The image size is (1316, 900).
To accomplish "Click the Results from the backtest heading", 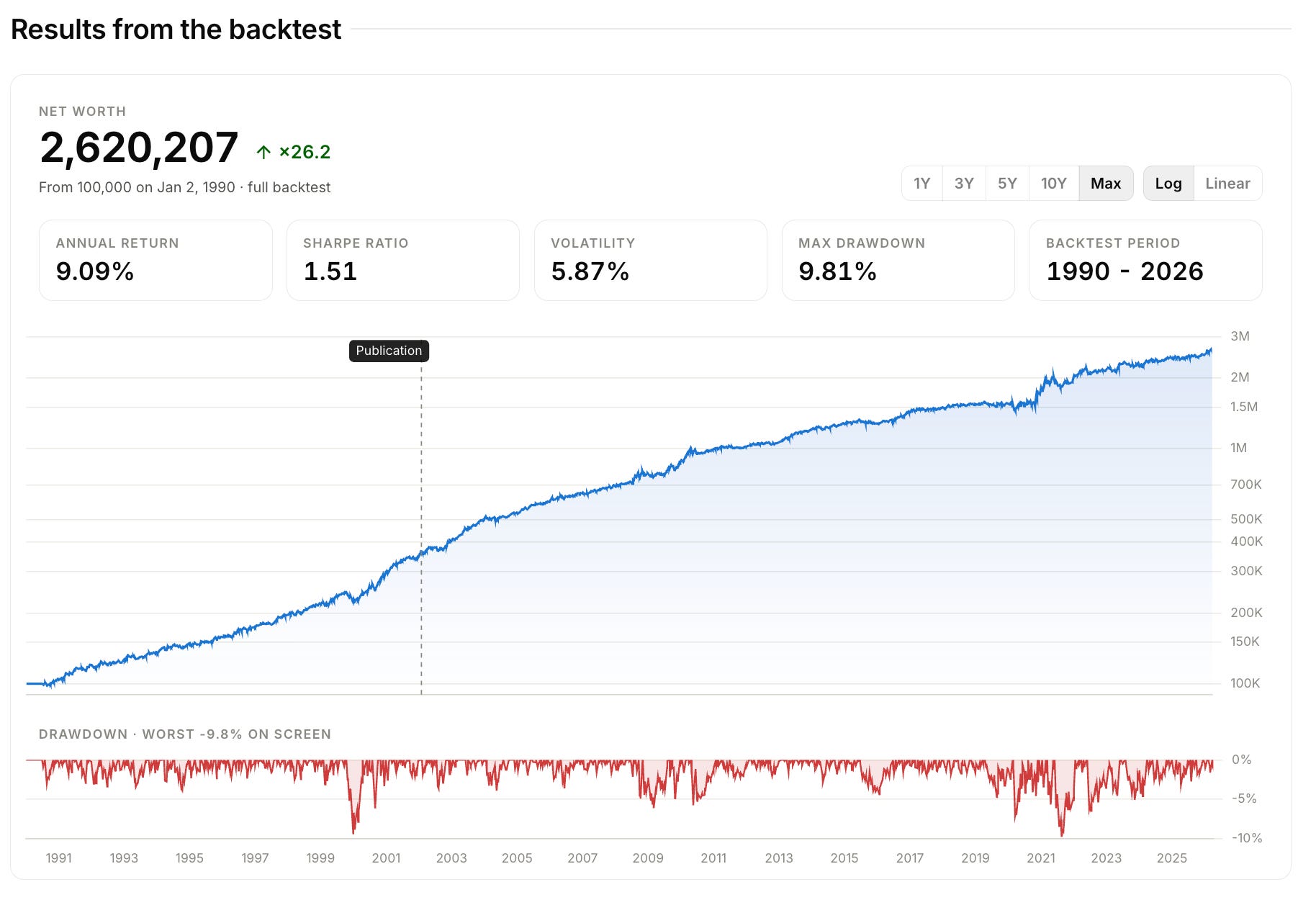I will [x=176, y=30].
